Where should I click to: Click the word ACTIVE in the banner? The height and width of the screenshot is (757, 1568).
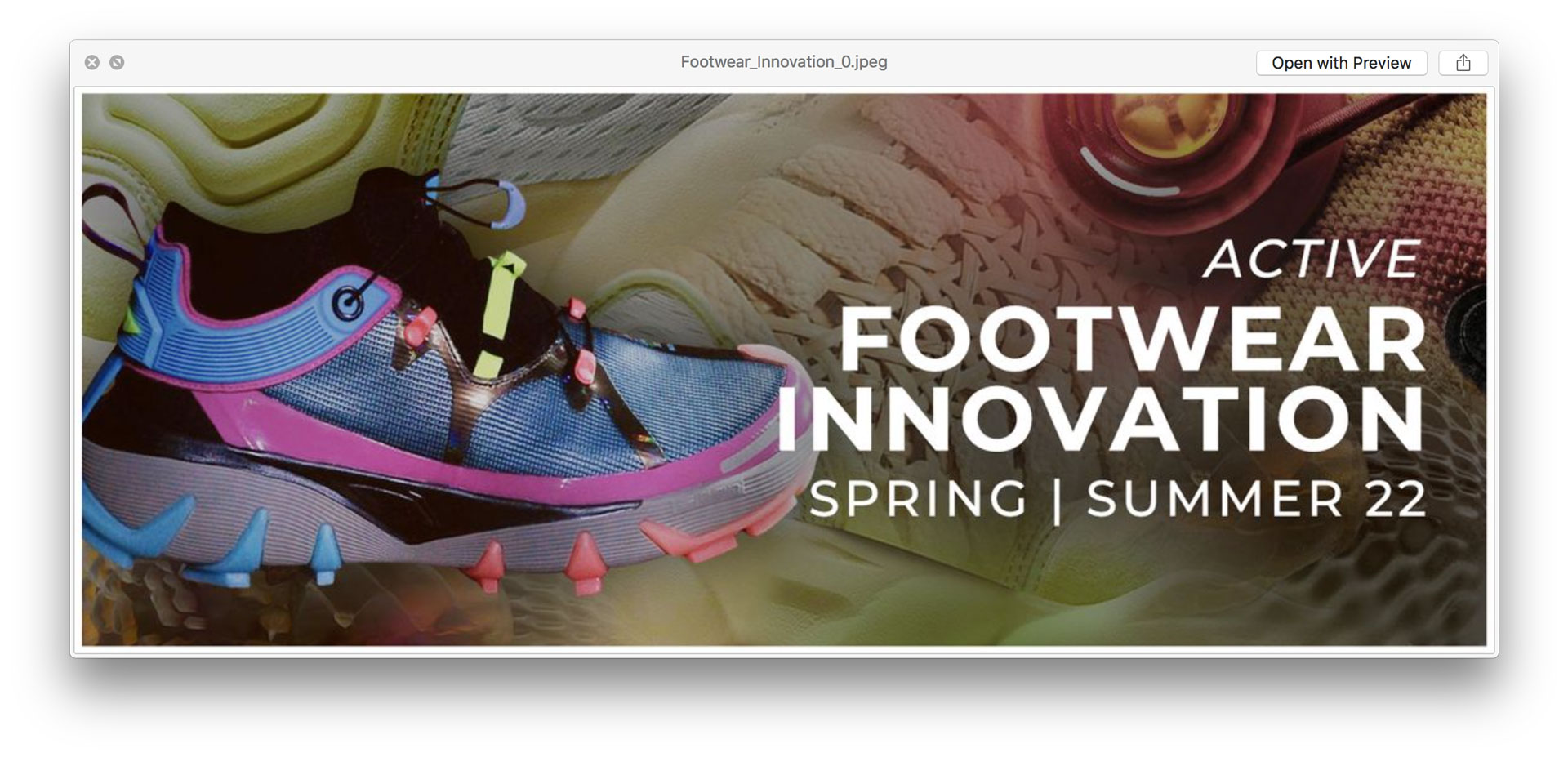(x=1313, y=259)
